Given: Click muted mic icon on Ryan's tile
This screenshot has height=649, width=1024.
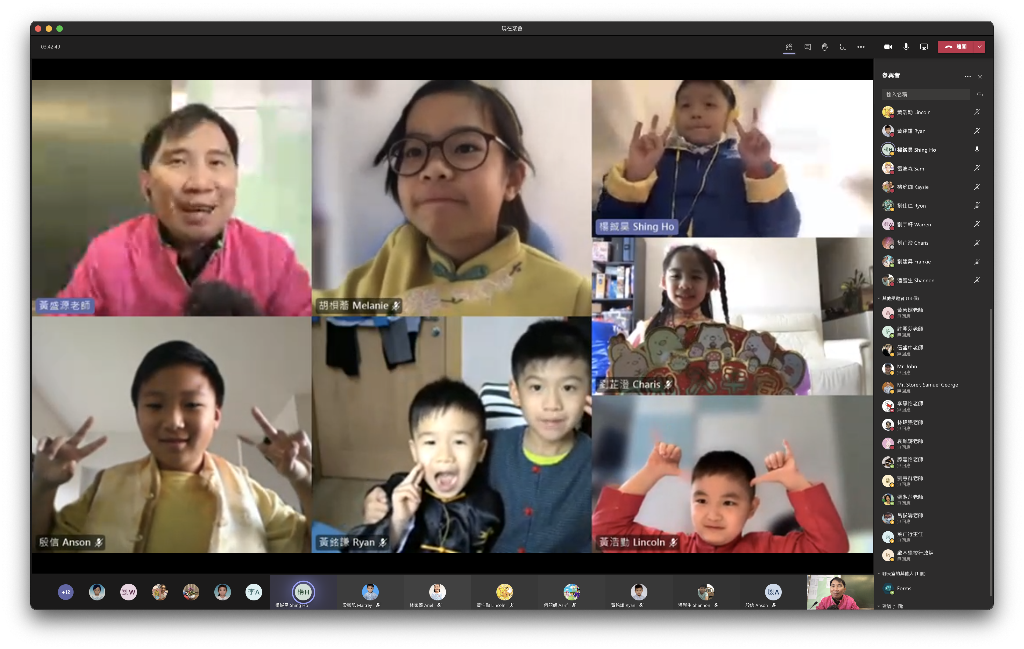Looking at the screenshot, I should click(x=383, y=543).
